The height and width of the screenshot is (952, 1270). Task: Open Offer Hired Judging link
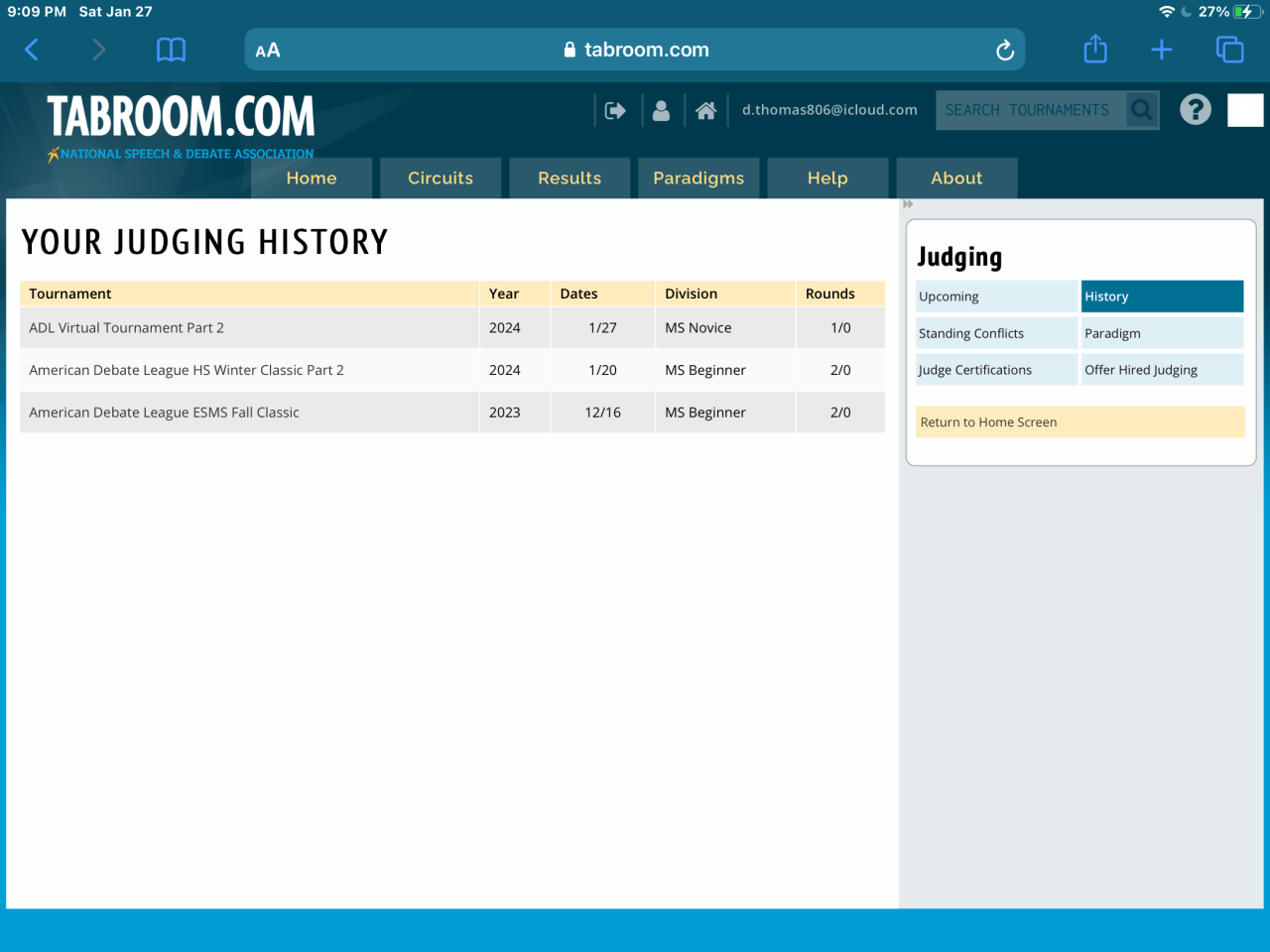(x=1162, y=370)
